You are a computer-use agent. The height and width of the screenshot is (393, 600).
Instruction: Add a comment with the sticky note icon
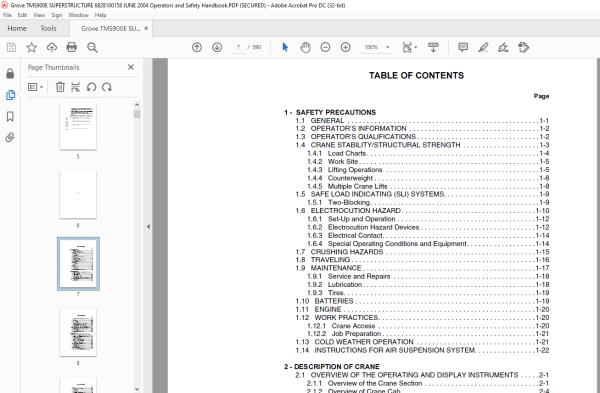[463, 47]
